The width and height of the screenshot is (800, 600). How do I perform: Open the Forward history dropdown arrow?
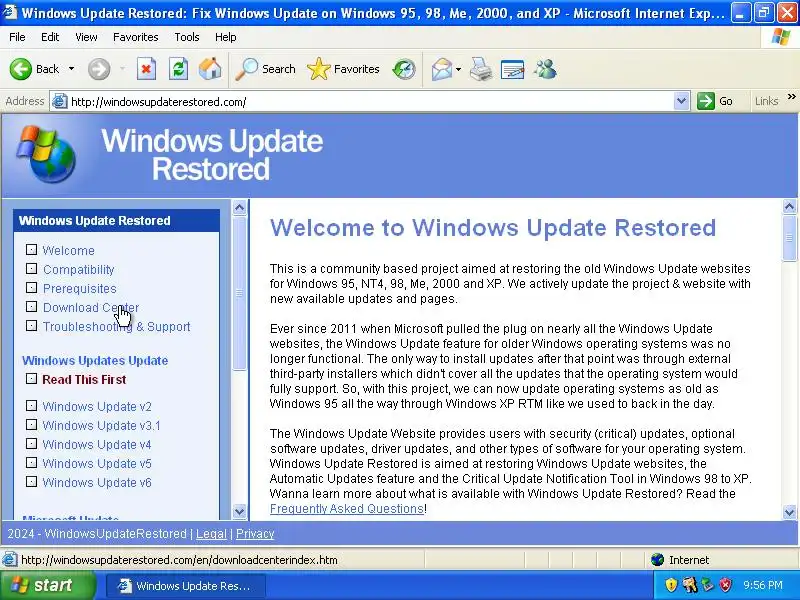(122, 68)
